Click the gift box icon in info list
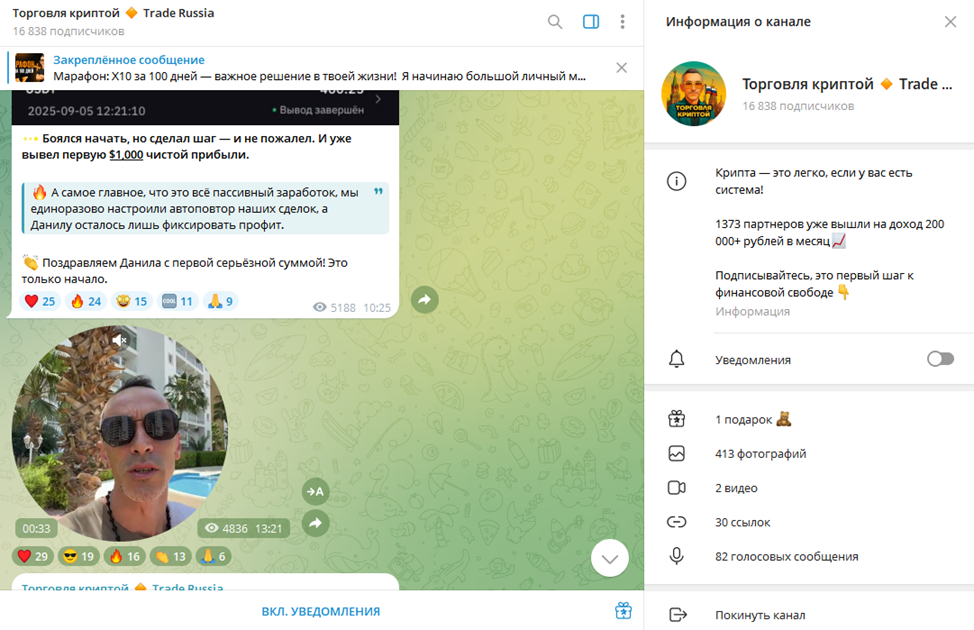 [676, 419]
